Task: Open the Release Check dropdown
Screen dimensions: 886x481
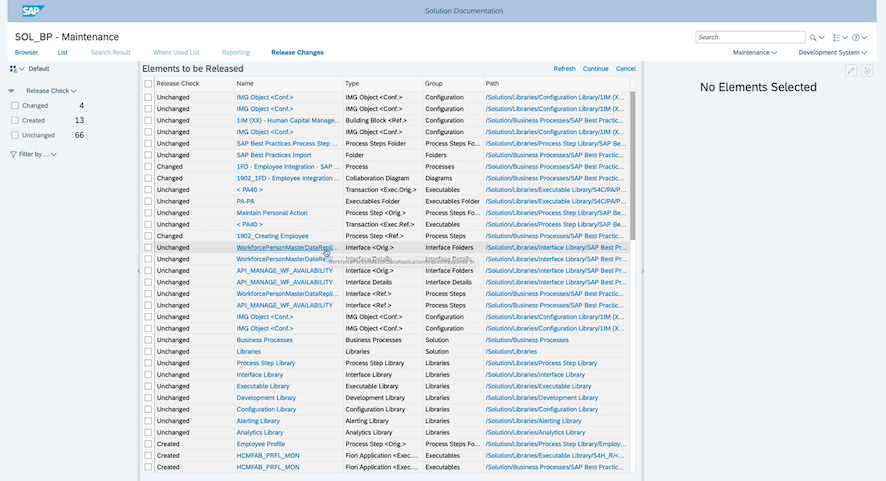Action: tap(51, 91)
